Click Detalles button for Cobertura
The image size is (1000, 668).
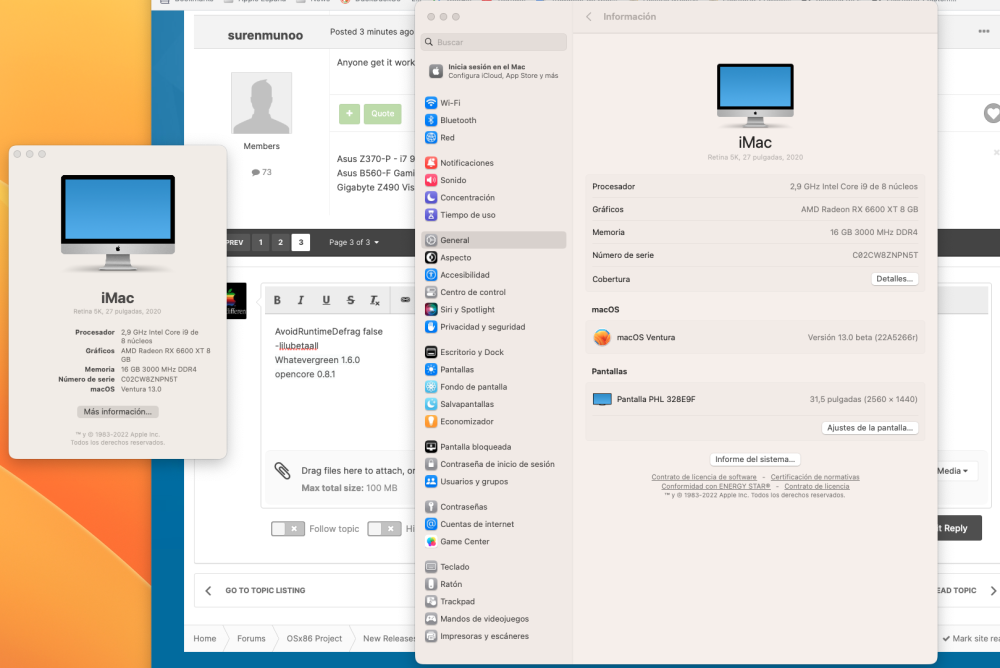894,279
